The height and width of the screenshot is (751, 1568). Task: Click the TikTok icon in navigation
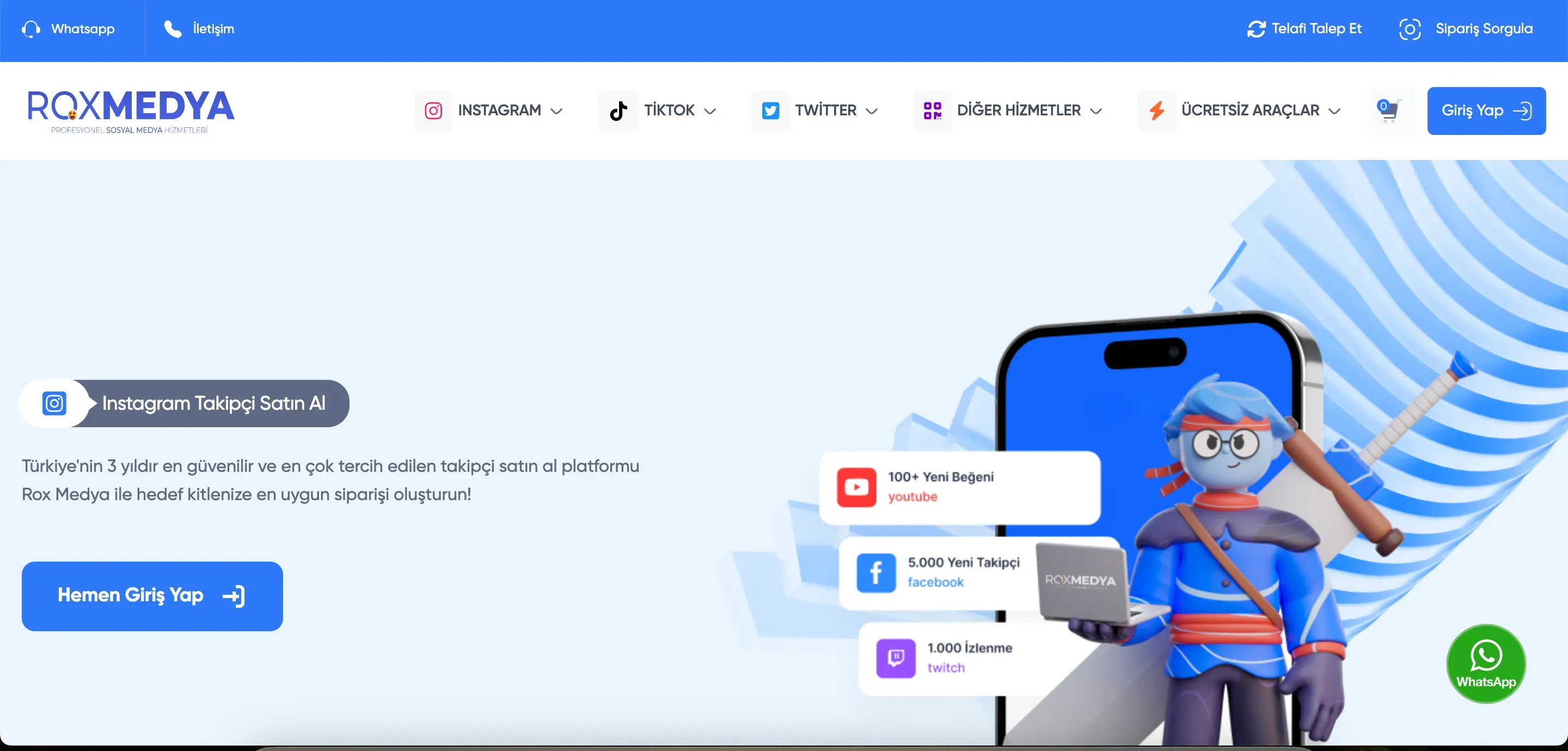coord(617,110)
